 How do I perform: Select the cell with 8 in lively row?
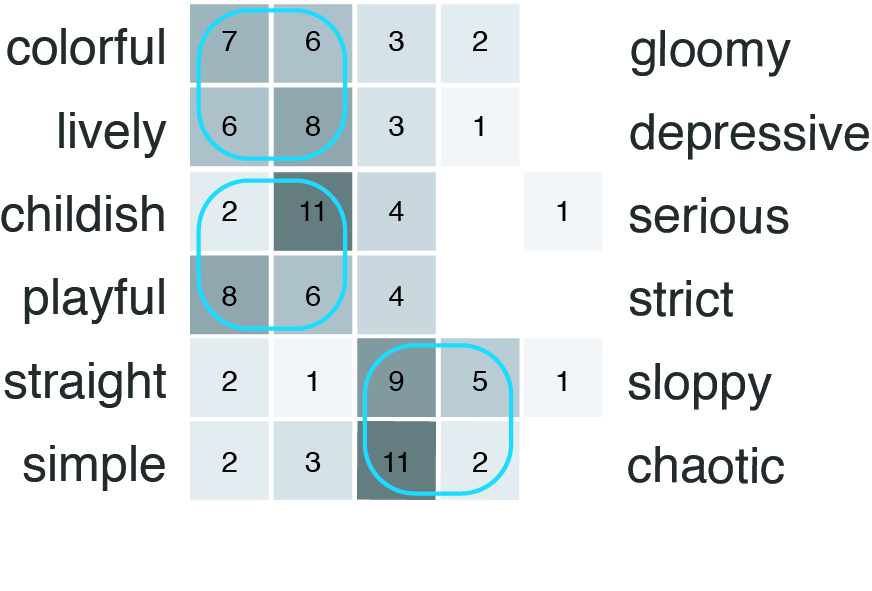pyautogui.click(x=313, y=128)
